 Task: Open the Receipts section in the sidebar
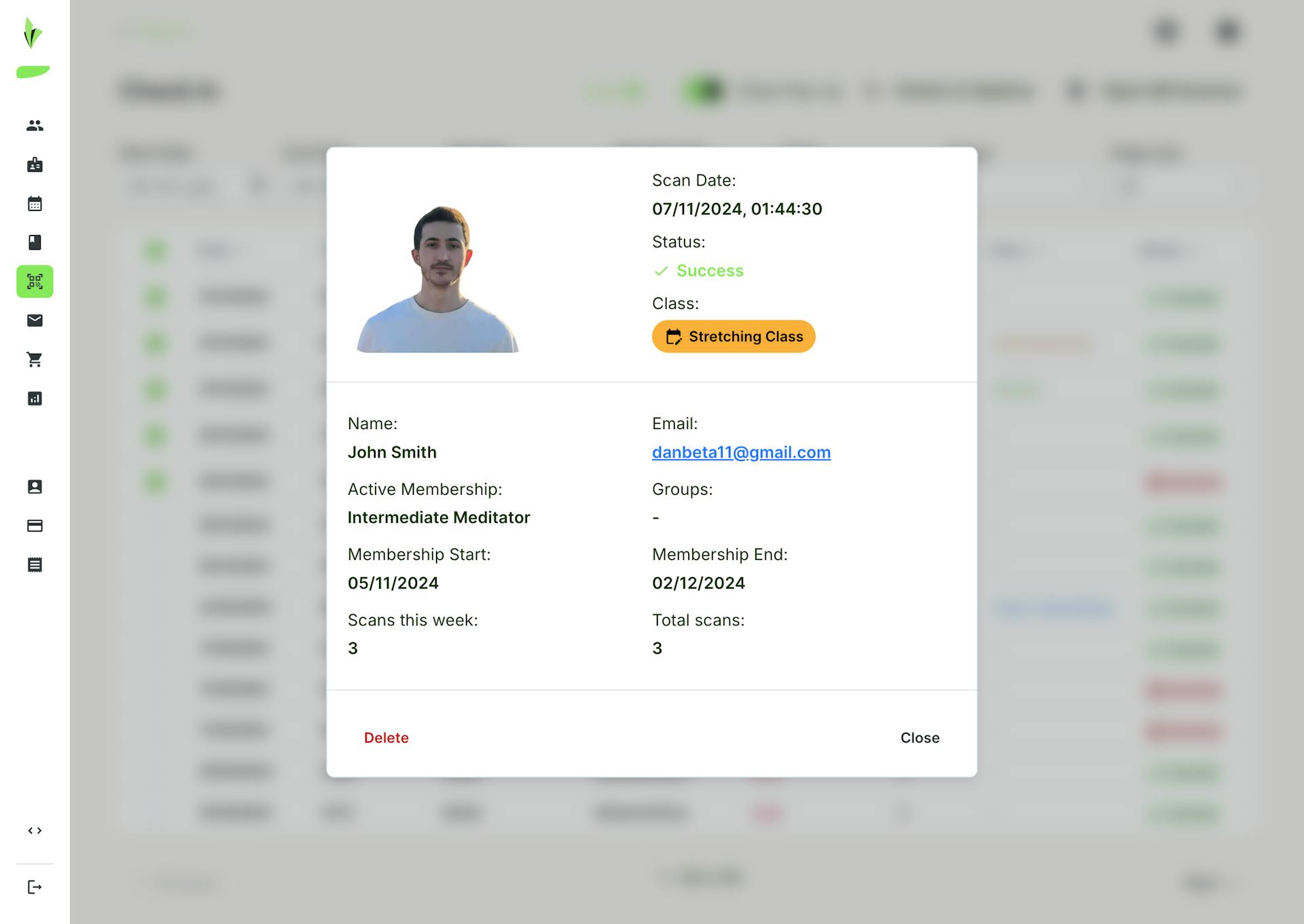point(35,564)
